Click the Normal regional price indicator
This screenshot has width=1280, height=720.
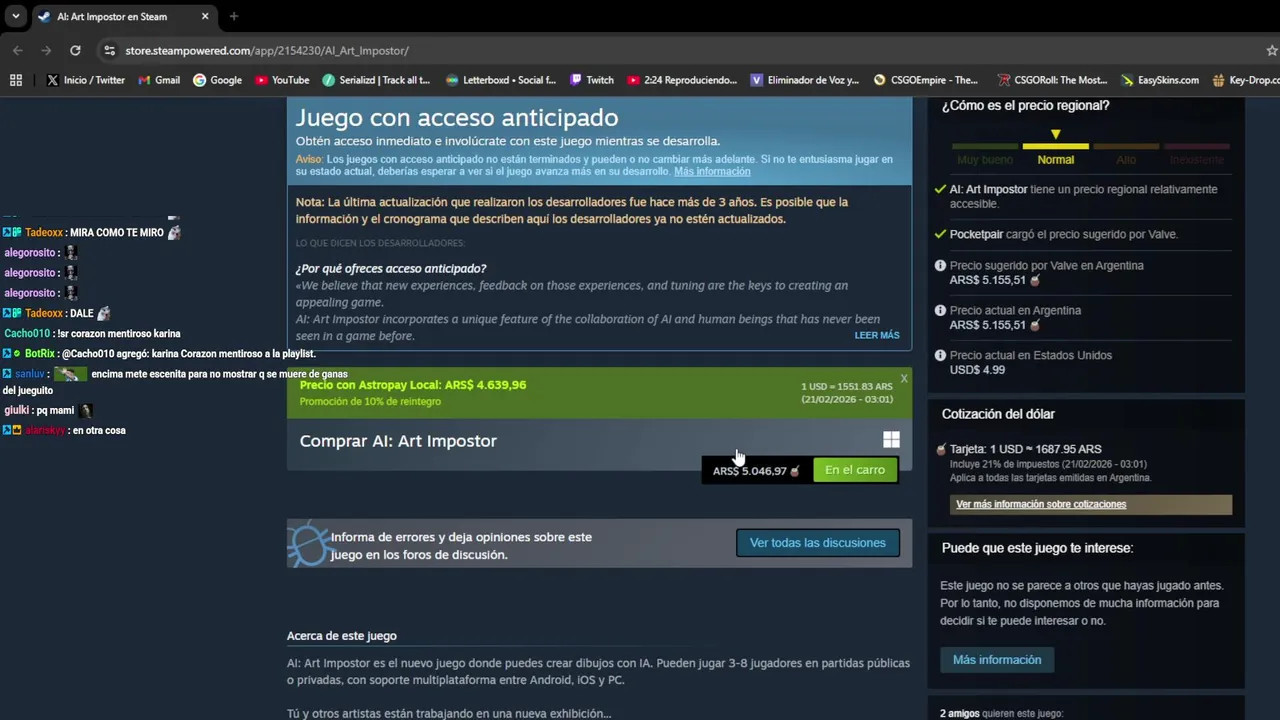pyautogui.click(x=1056, y=160)
